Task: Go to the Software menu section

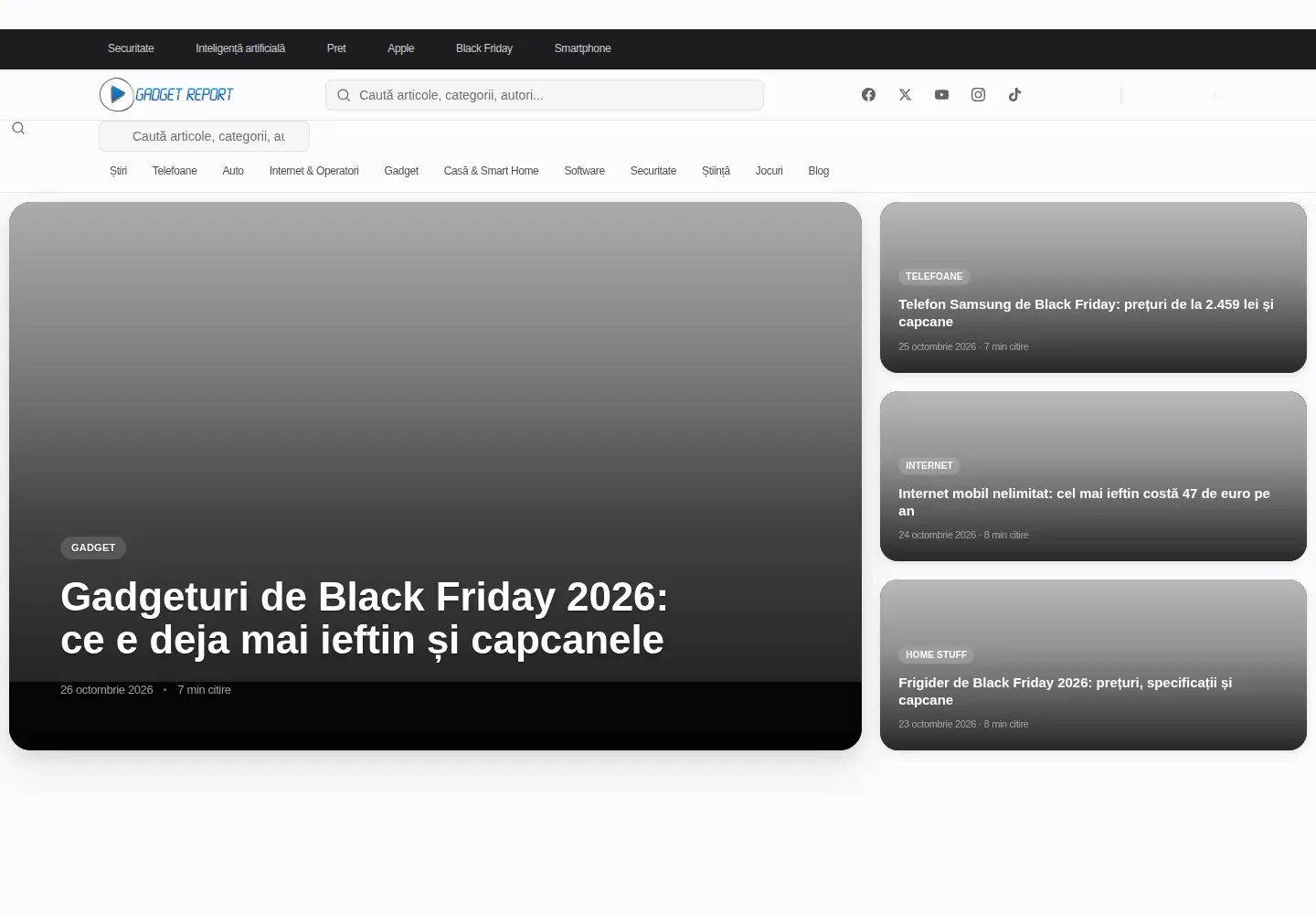Action: pos(584,171)
